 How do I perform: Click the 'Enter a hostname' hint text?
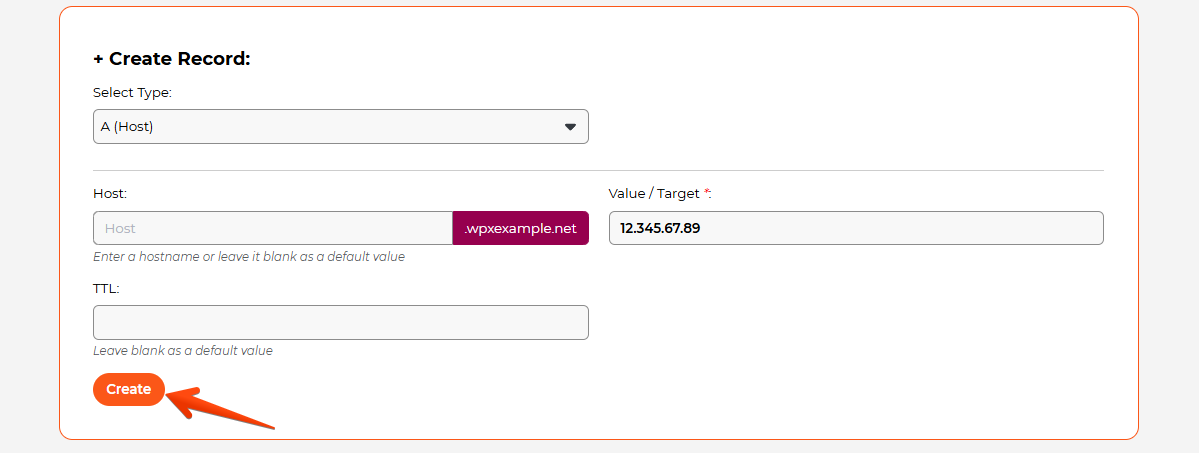[x=248, y=257]
